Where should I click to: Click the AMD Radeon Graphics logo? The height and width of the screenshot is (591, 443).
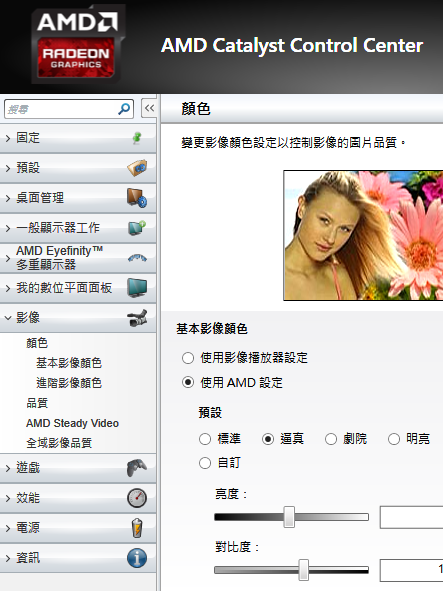(78, 44)
